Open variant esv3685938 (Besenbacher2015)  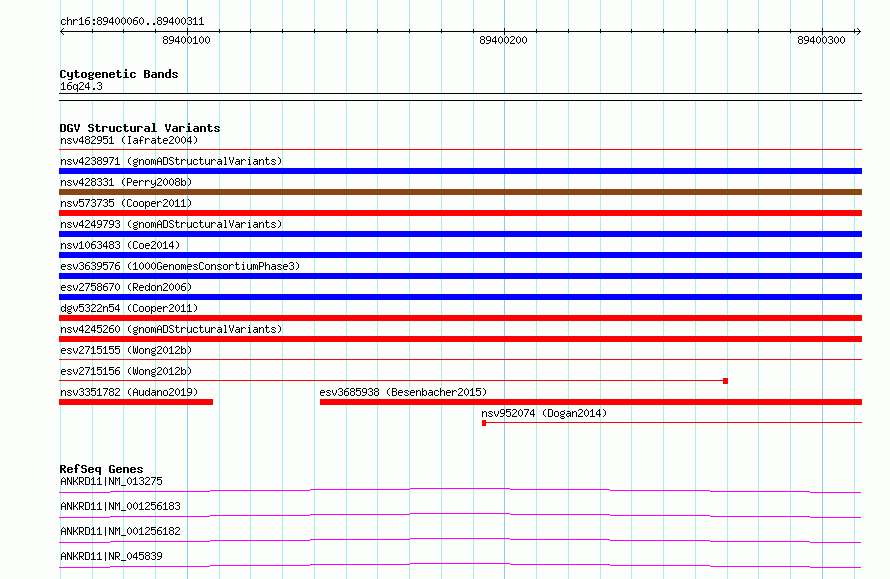tap(403, 392)
